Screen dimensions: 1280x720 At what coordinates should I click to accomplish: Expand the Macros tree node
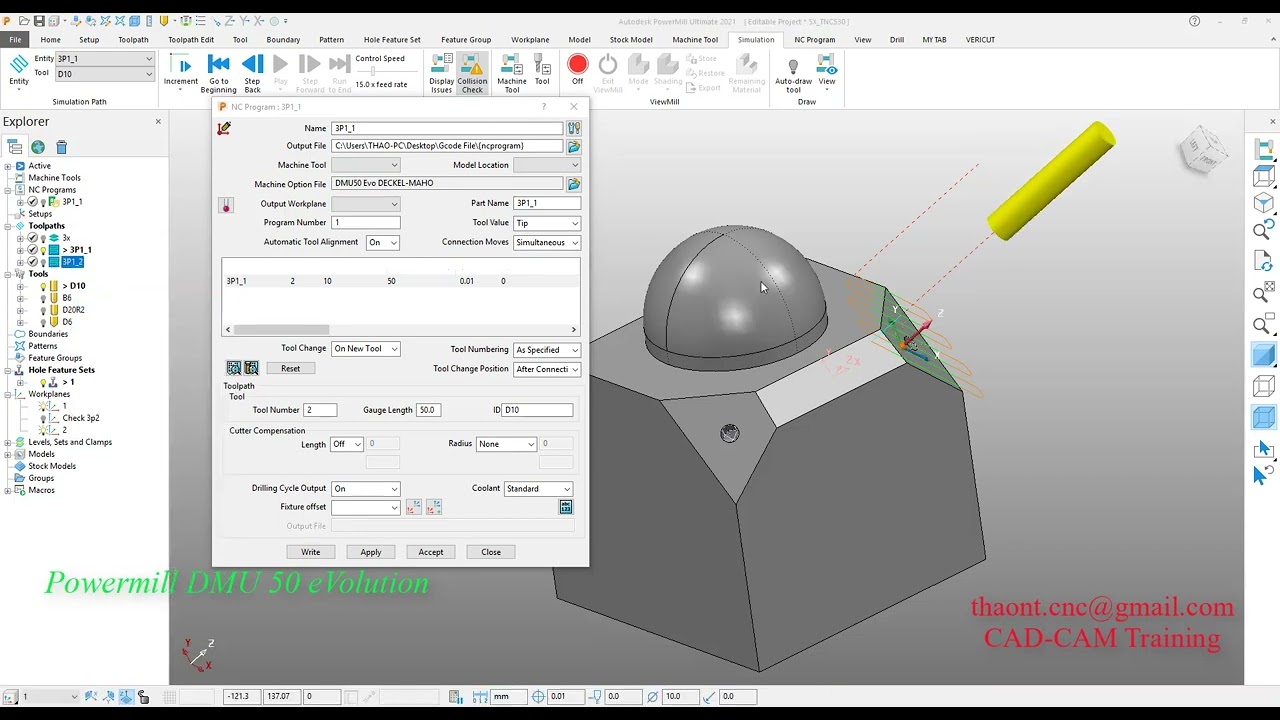(x=8, y=490)
